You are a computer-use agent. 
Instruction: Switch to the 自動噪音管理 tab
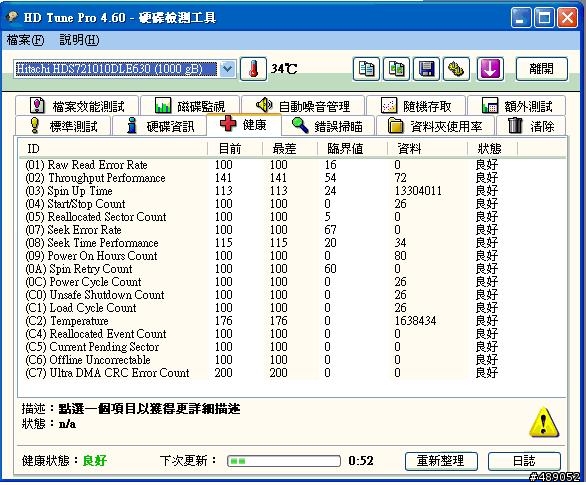pyautogui.click(x=303, y=106)
